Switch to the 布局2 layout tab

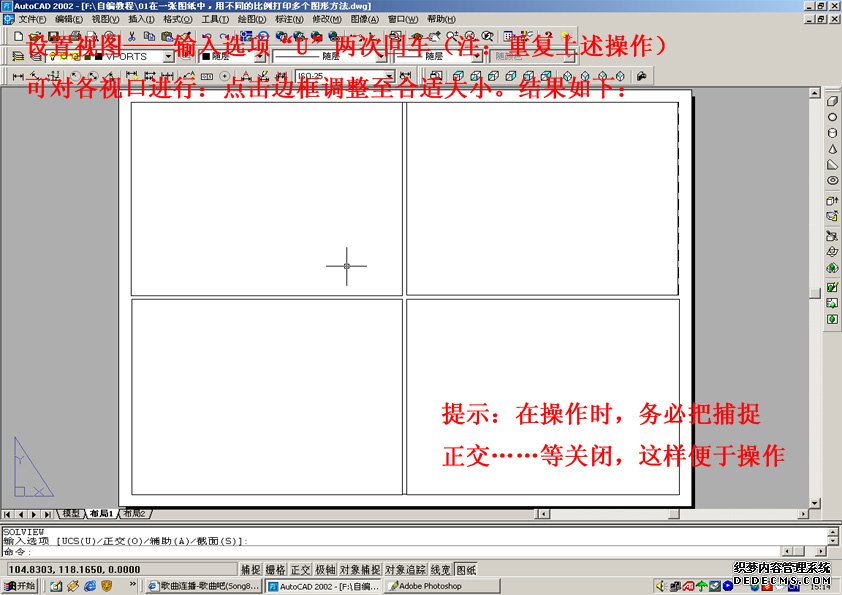coord(133,514)
